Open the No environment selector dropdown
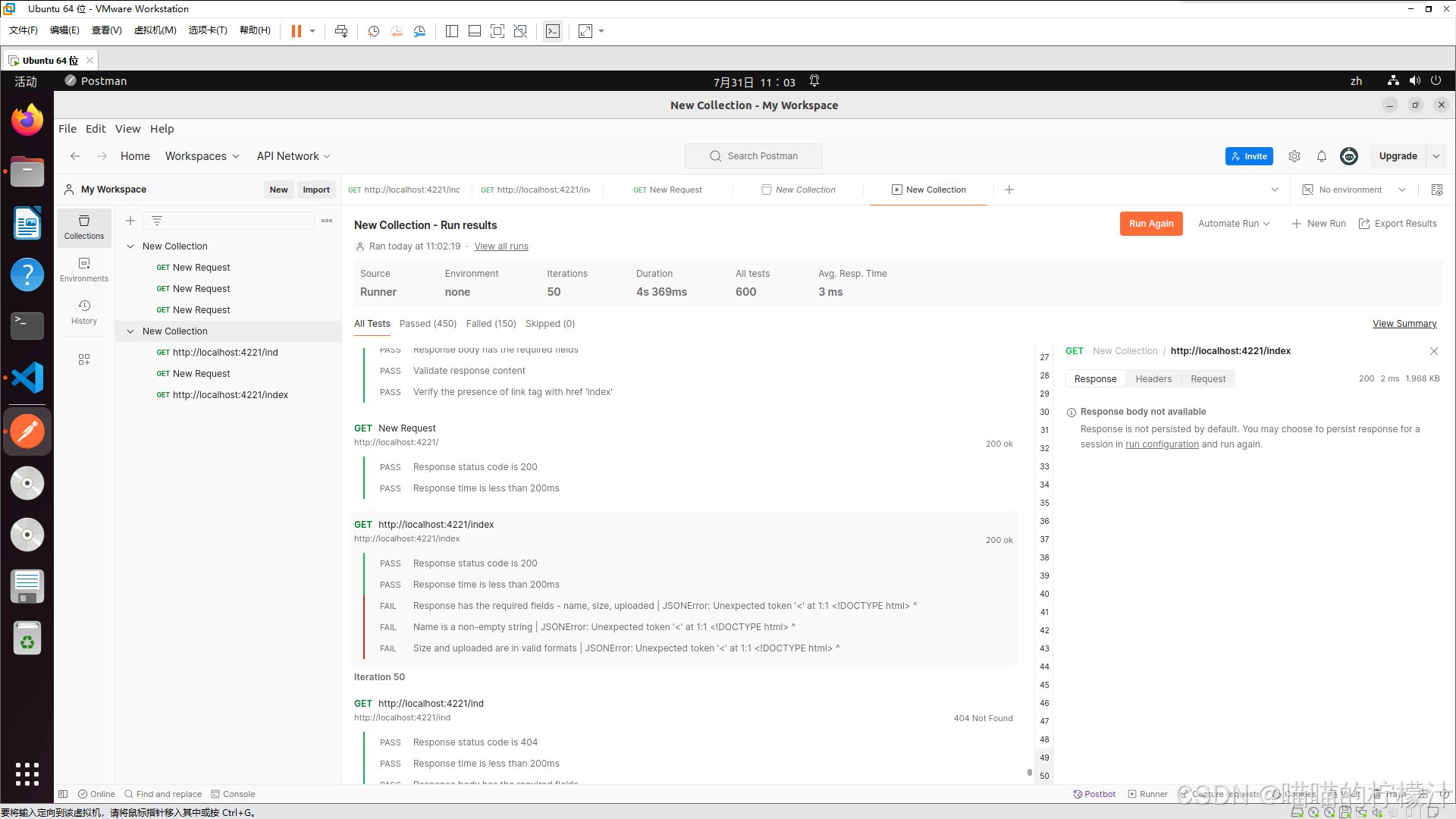This screenshot has width=1456, height=819. pyautogui.click(x=1354, y=190)
